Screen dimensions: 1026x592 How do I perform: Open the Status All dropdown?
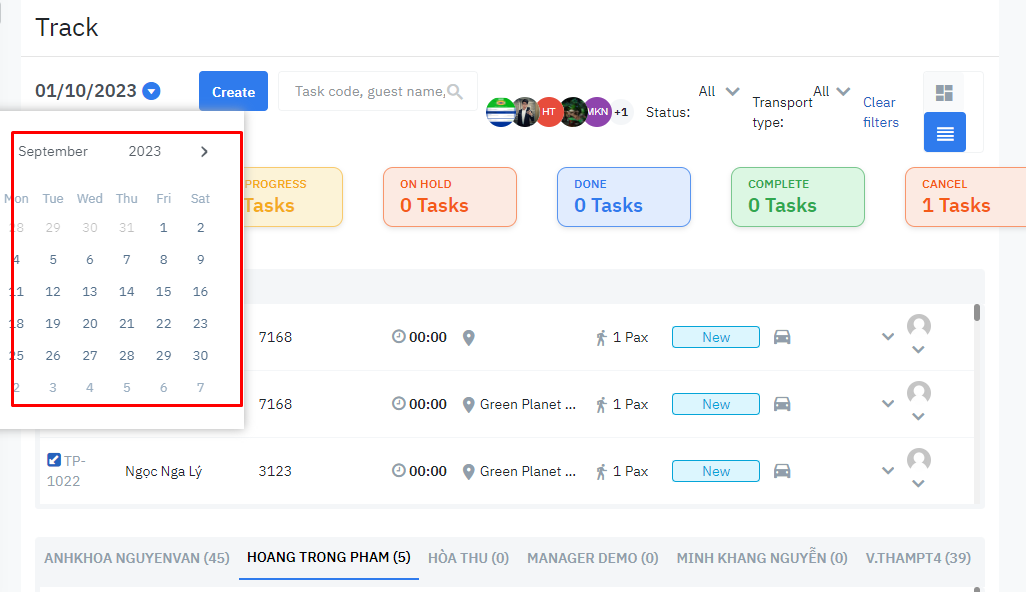click(718, 92)
